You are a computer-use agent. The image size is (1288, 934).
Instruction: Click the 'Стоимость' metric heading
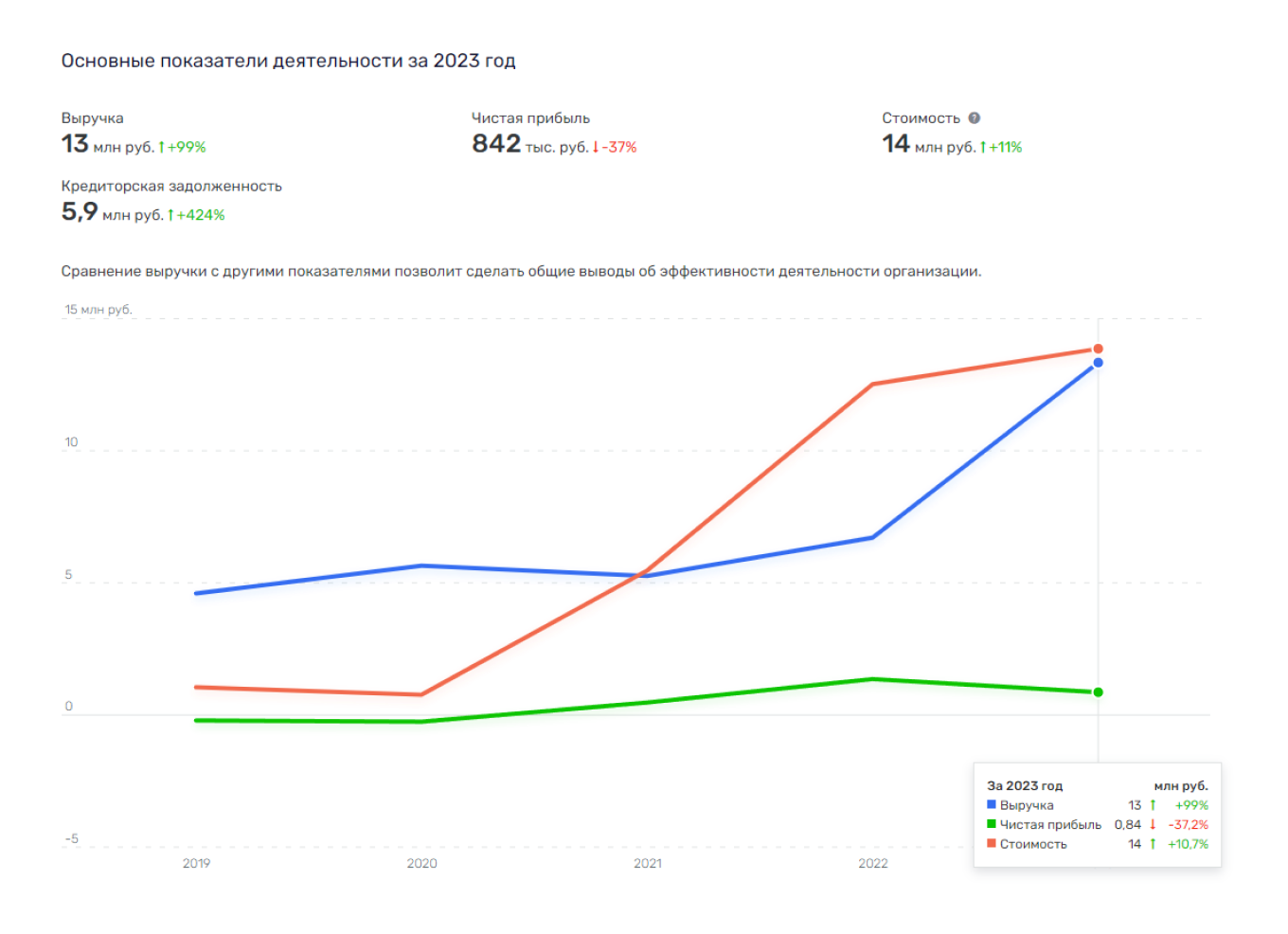(921, 118)
